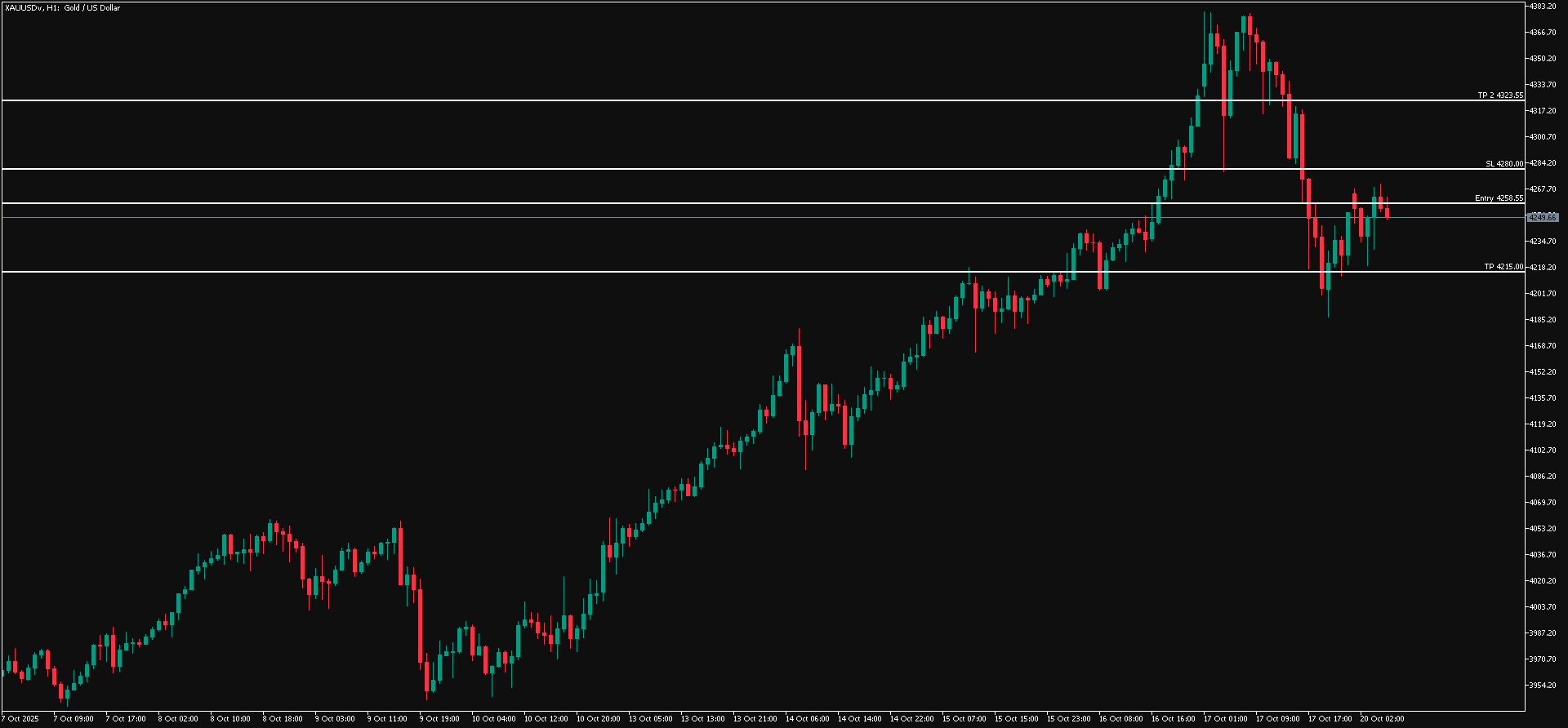The height and width of the screenshot is (728, 1568).
Task: Select the SL 4280.00 horizontal line label
Action: [x=1503, y=164]
